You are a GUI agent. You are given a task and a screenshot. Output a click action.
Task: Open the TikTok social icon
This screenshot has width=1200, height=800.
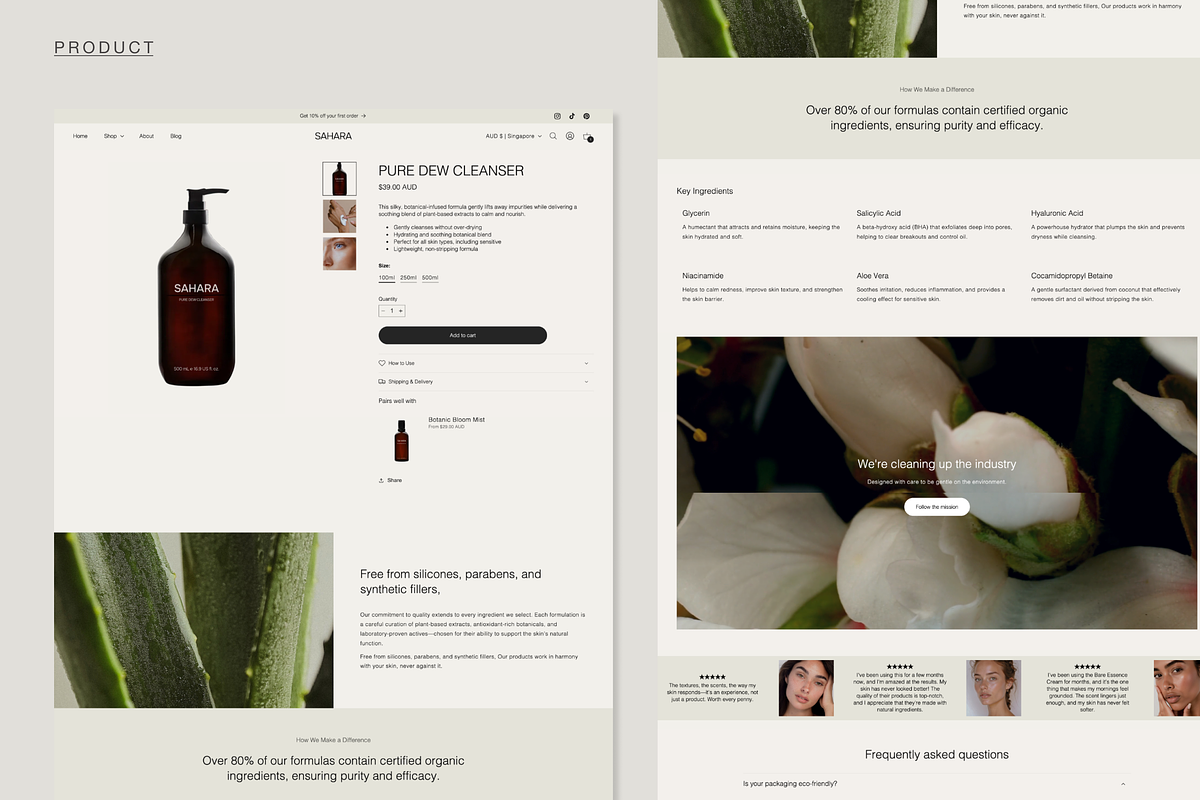coord(572,116)
